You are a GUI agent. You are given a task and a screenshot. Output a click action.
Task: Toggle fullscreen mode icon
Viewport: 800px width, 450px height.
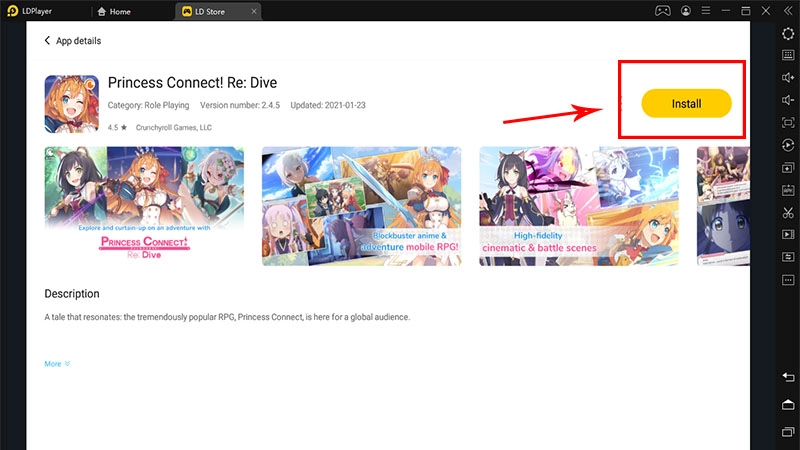coord(788,122)
